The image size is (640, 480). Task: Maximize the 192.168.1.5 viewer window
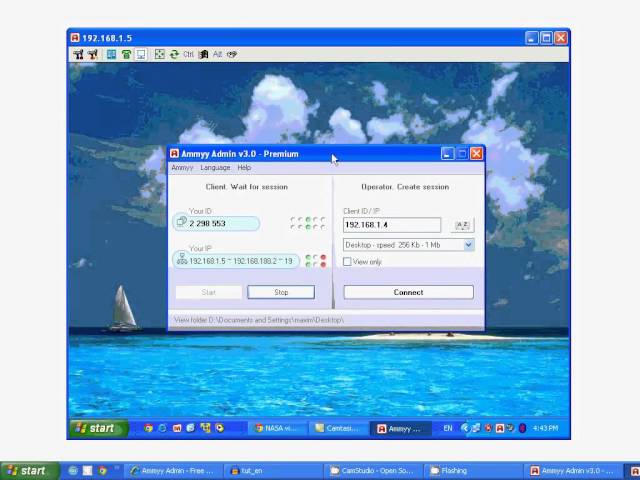pos(546,38)
